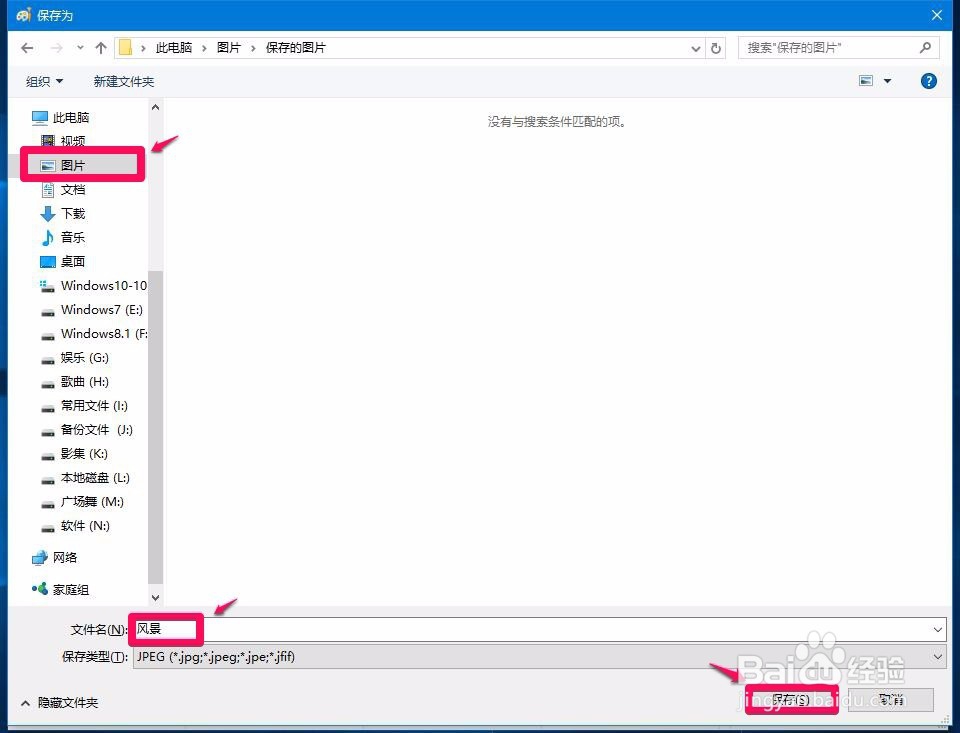Open the 组织 menu
The image size is (960, 733).
tap(44, 81)
